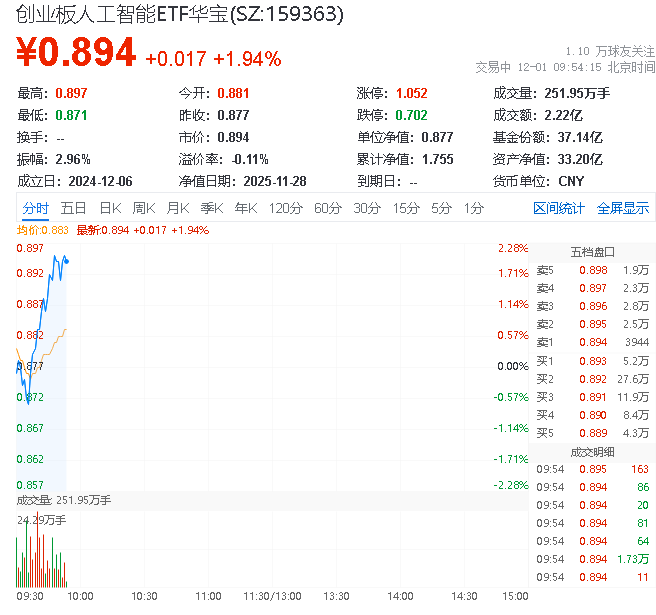Screen dimensions: 656x615
Task: Select the 1分 interval tab
Action: (474, 208)
